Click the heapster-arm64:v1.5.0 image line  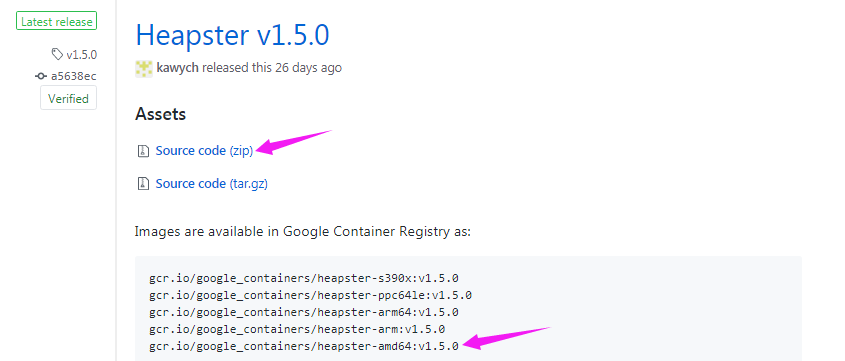(304, 312)
